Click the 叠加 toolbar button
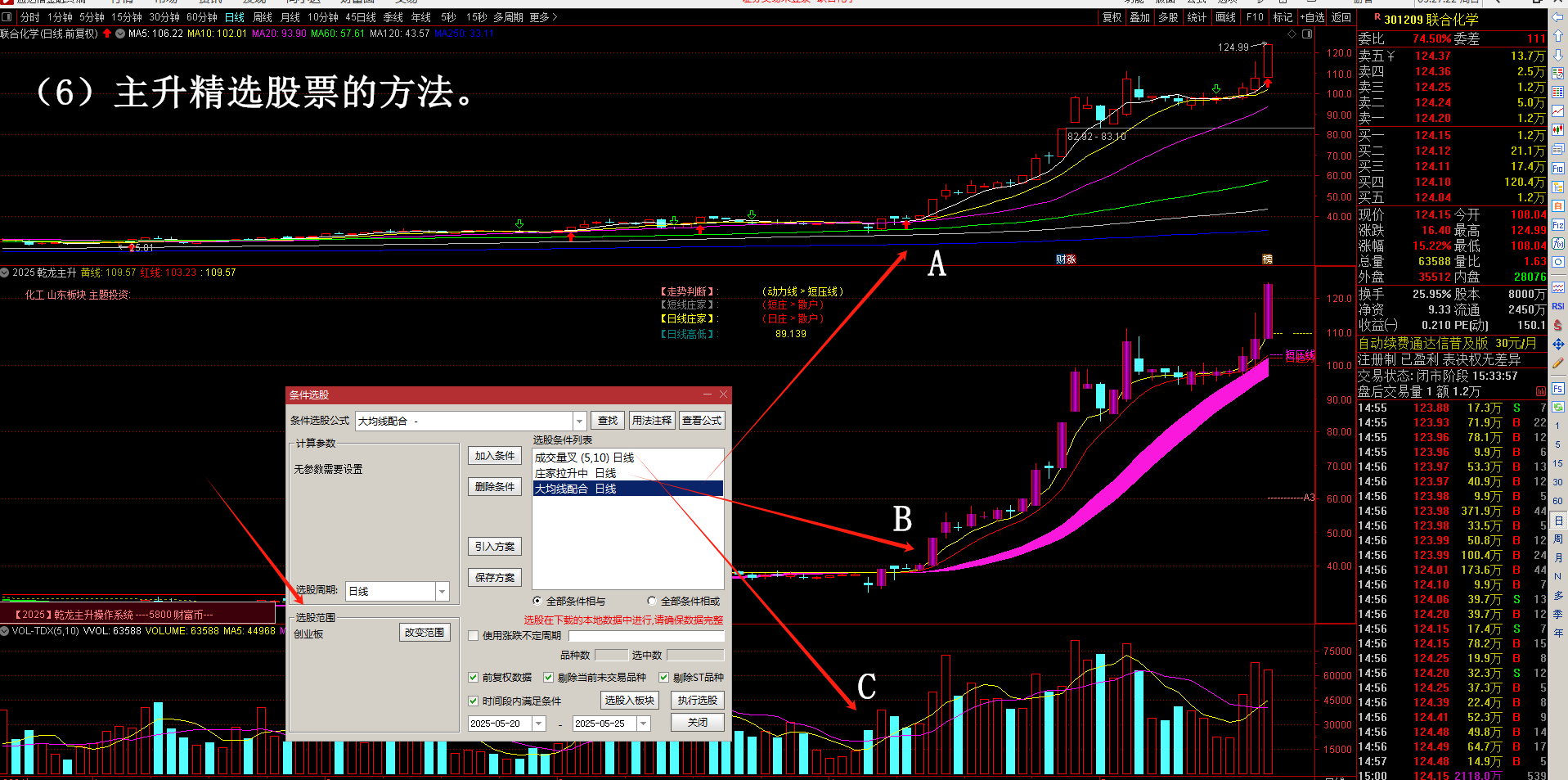Viewport: 1568px width, 780px height. (x=1140, y=16)
